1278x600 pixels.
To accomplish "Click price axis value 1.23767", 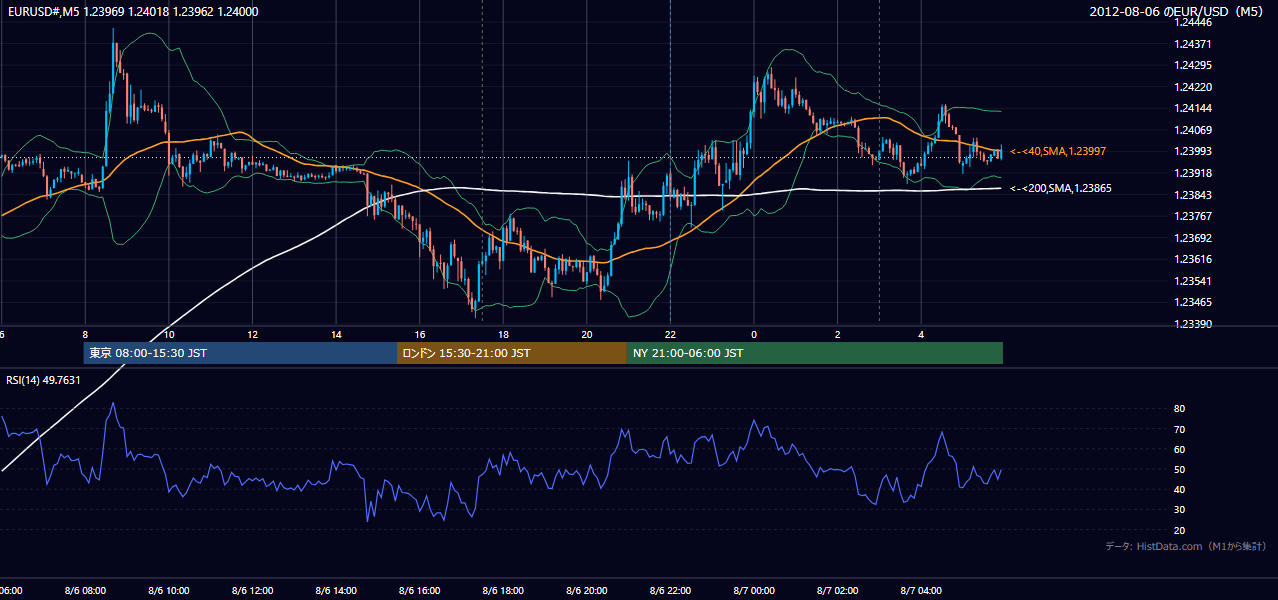I will click(1192, 216).
